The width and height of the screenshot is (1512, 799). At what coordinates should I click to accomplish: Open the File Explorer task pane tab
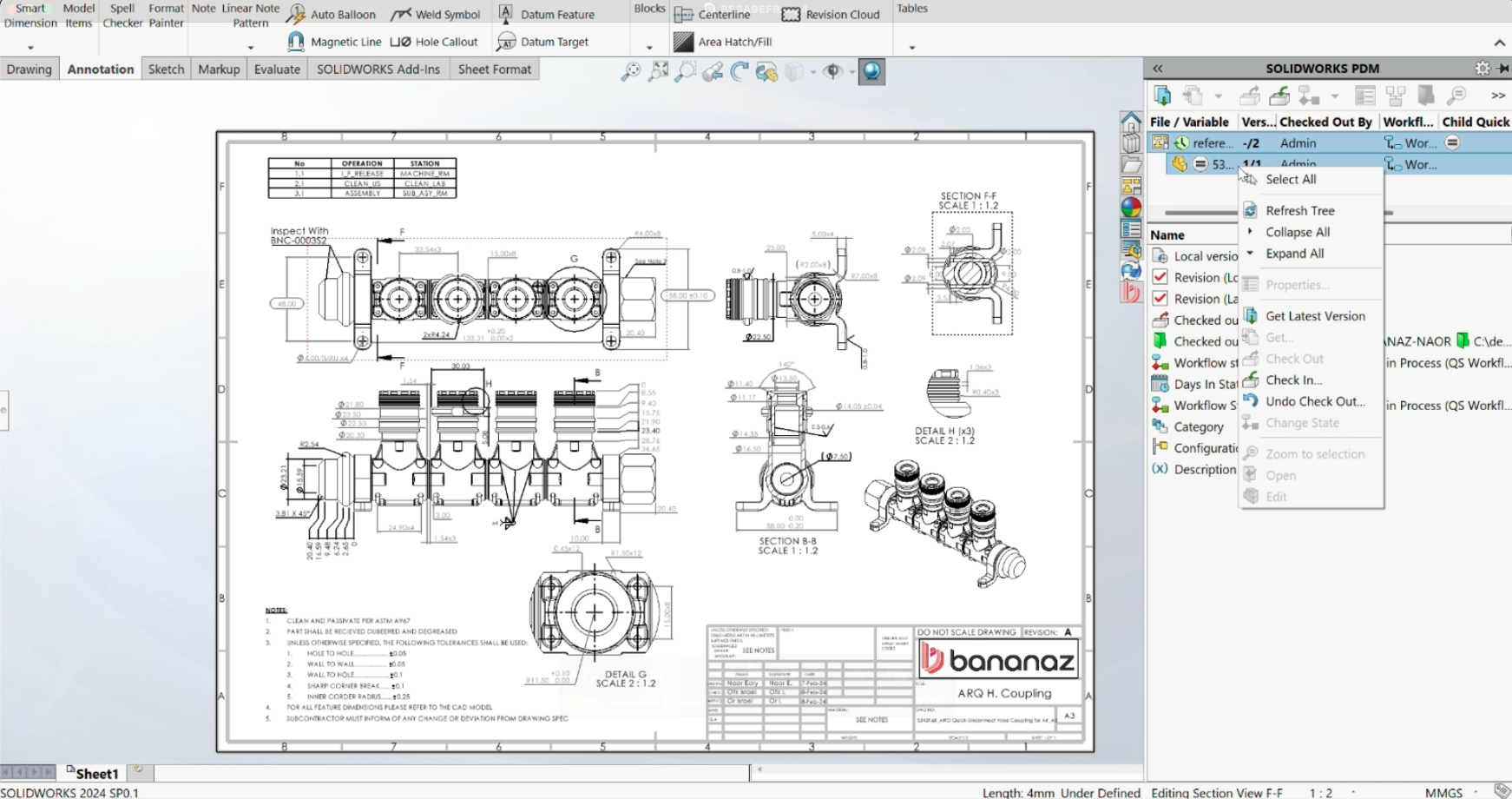click(x=1131, y=164)
